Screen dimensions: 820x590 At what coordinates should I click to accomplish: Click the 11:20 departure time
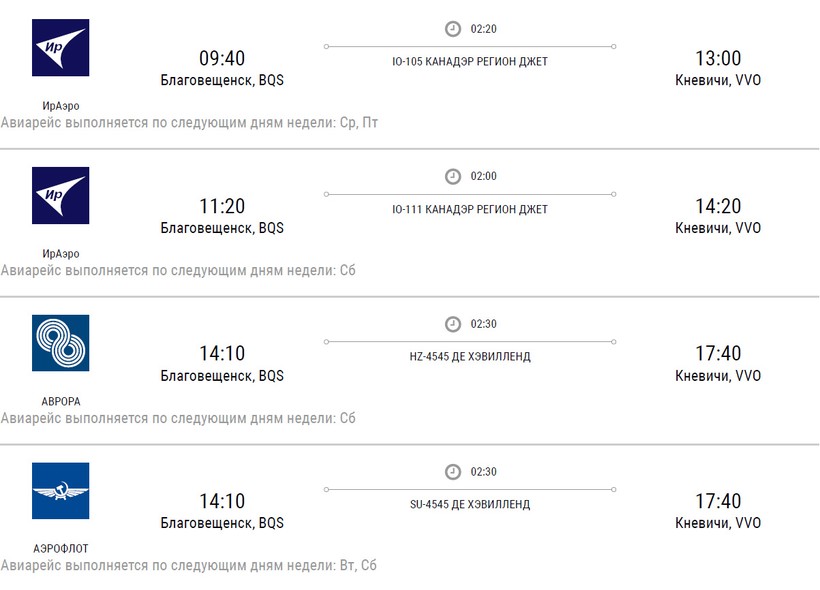[222, 206]
